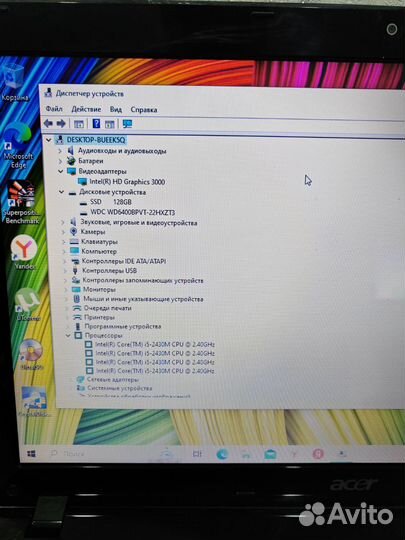Viewport: 405px width, 540px height.
Task: Open the Действие menu
Action: click(86, 109)
